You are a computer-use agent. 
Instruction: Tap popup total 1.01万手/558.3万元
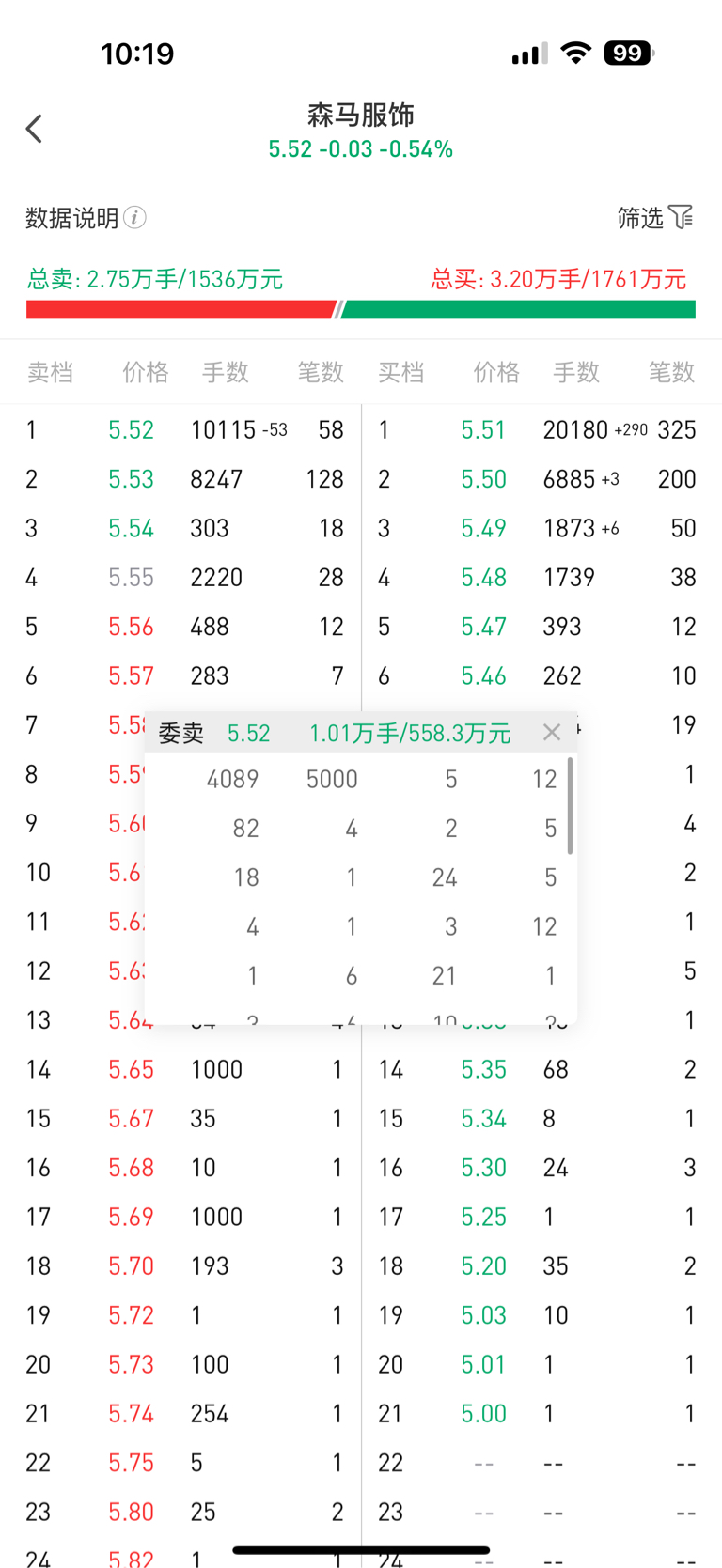(x=410, y=733)
